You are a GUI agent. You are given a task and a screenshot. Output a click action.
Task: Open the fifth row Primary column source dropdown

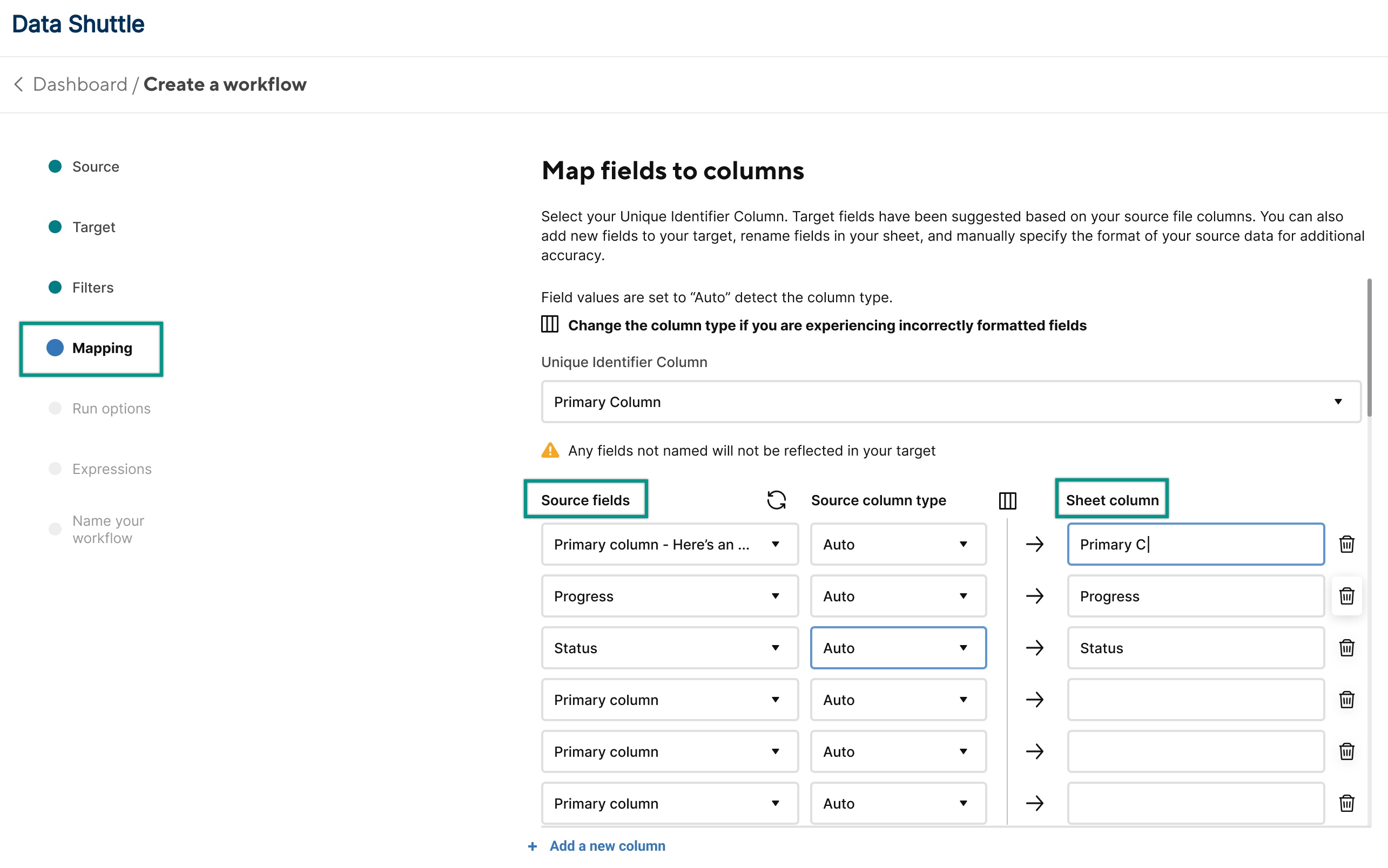click(669, 751)
